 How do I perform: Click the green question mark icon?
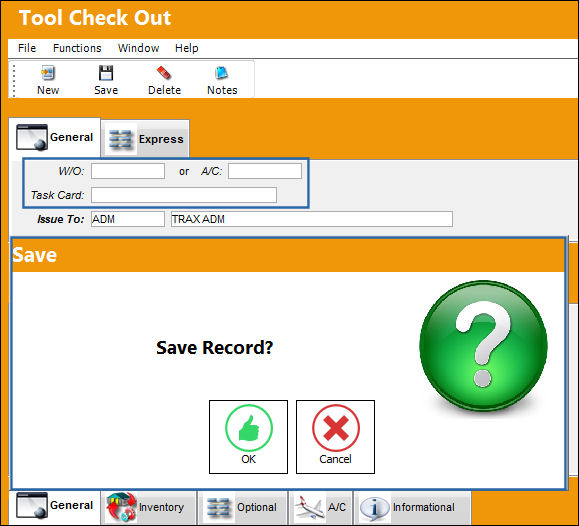[483, 345]
